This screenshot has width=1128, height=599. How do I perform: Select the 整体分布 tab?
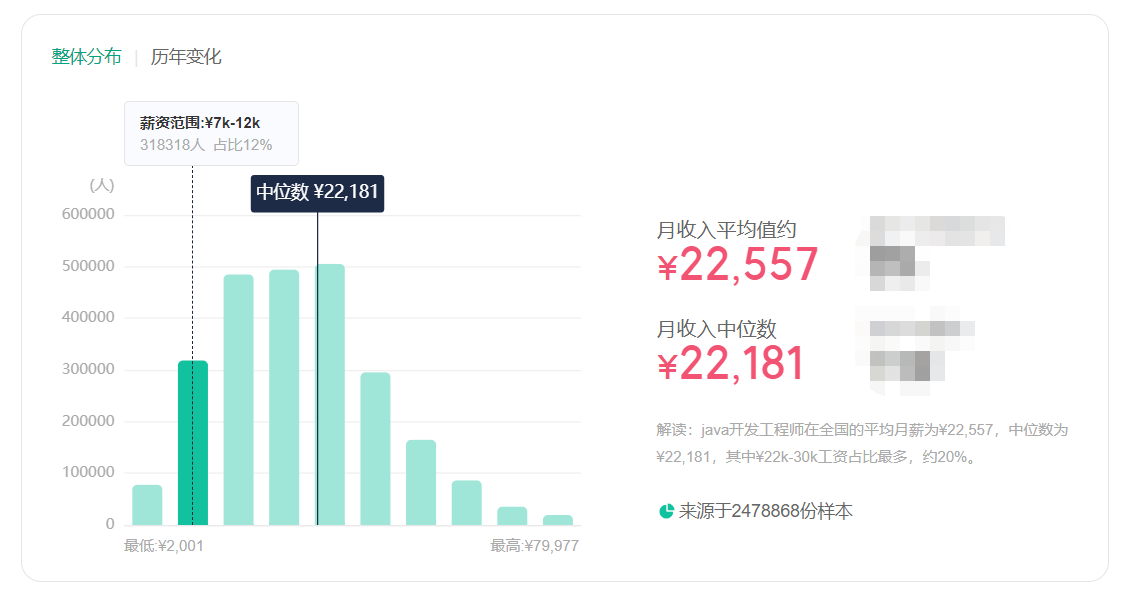click(86, 57)
